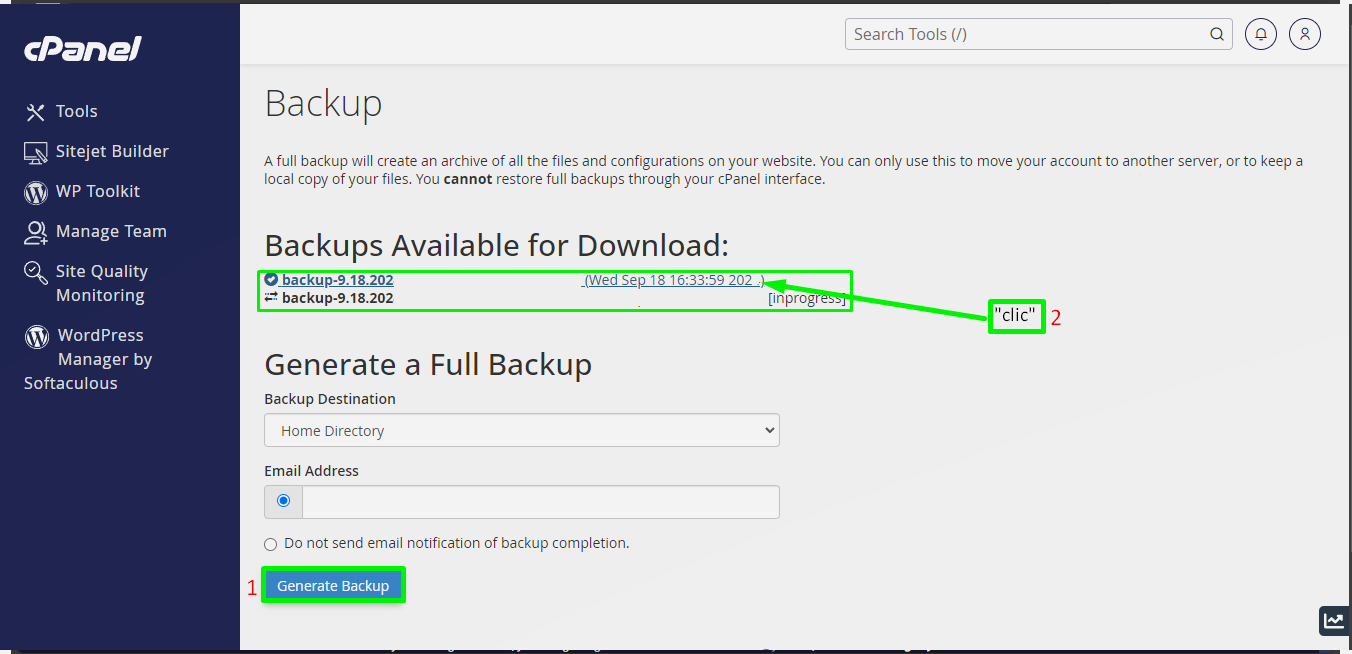Image resolution: width=1352 pixels, height=654 pixels.
Task: Click the notification bell icon
Action: tap(1260, 33)
